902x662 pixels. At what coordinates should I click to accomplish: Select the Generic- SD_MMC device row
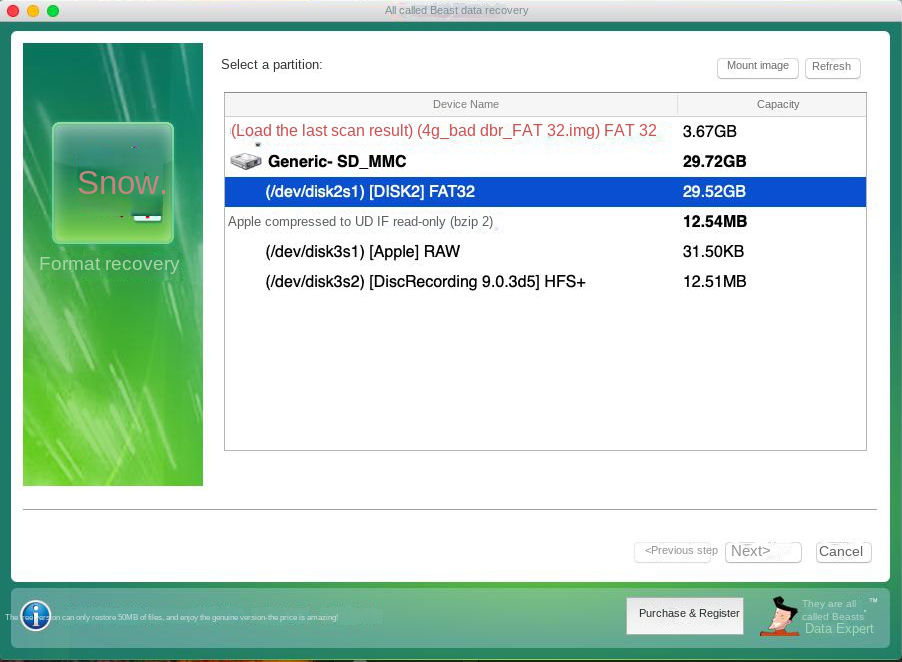[x=337, y=161]
